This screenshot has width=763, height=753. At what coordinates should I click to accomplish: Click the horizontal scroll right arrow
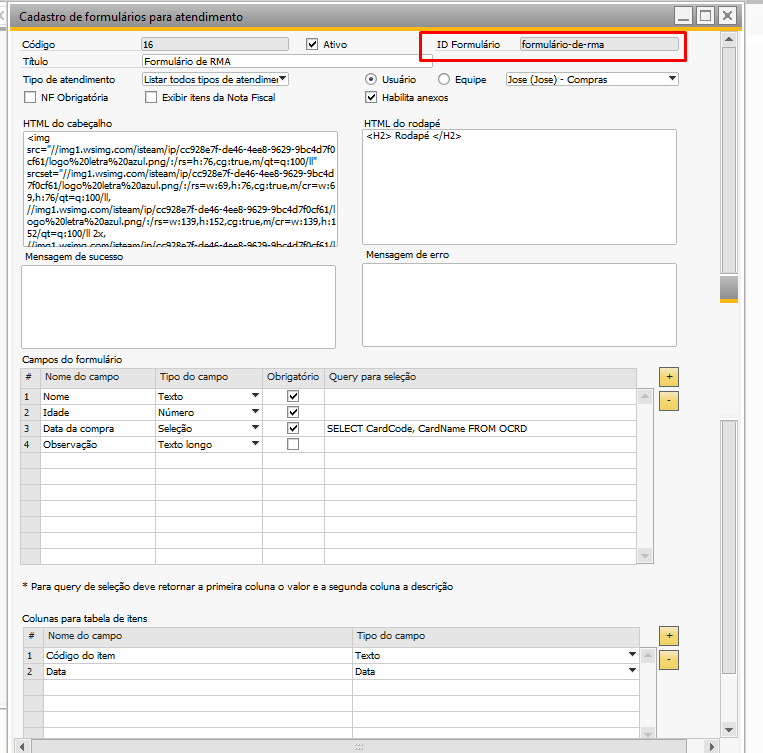(711, 747)
